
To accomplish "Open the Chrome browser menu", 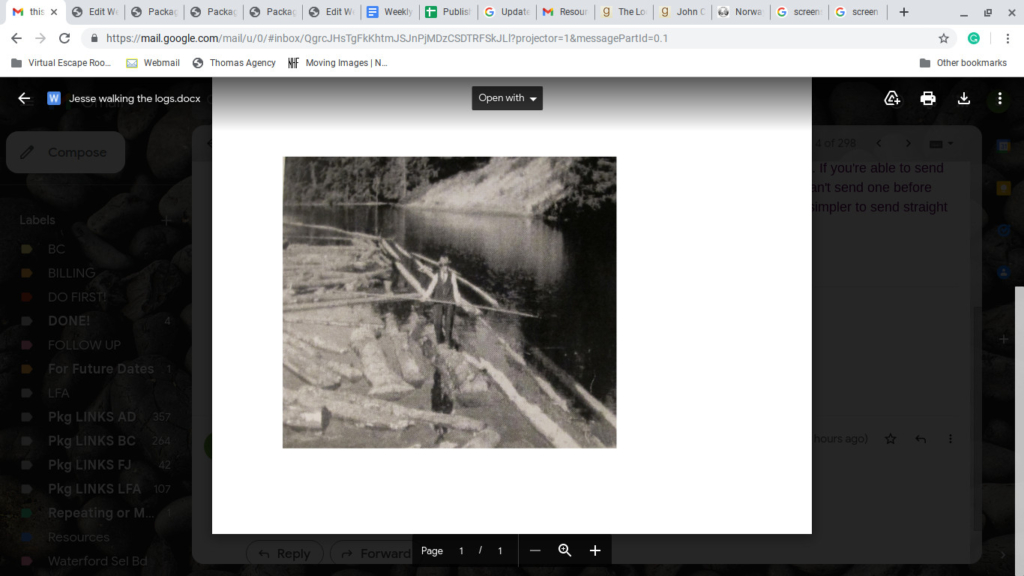I will 1007,38.
